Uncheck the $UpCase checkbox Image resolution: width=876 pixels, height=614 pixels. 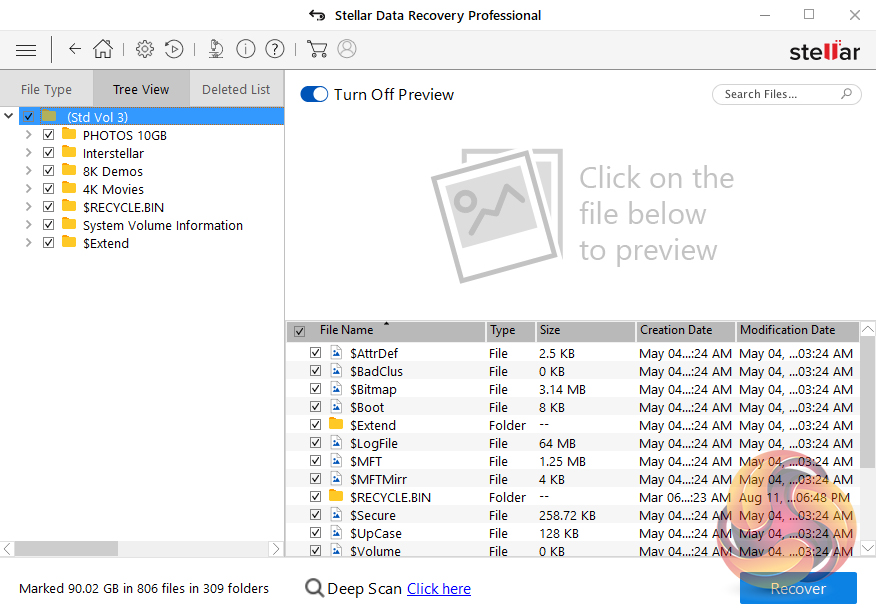click(x=316, y=532)
